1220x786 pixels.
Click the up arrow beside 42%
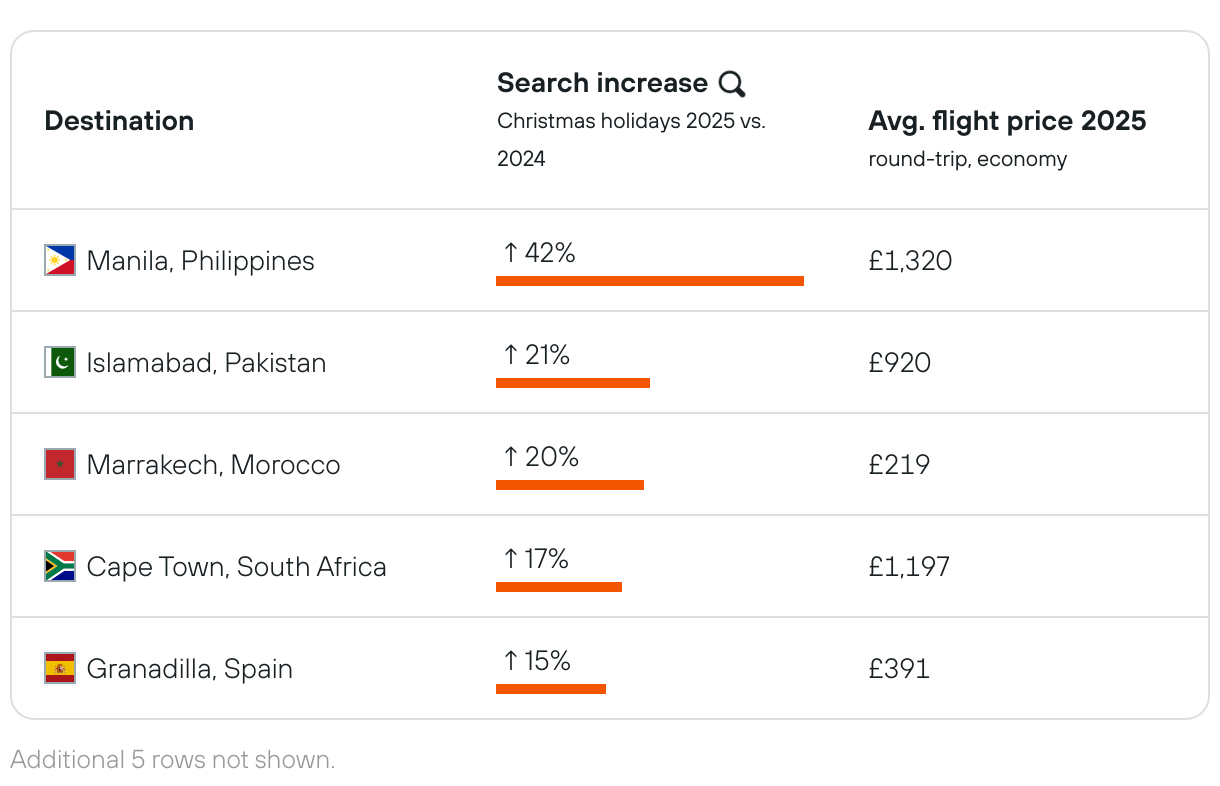click(510, 253)
